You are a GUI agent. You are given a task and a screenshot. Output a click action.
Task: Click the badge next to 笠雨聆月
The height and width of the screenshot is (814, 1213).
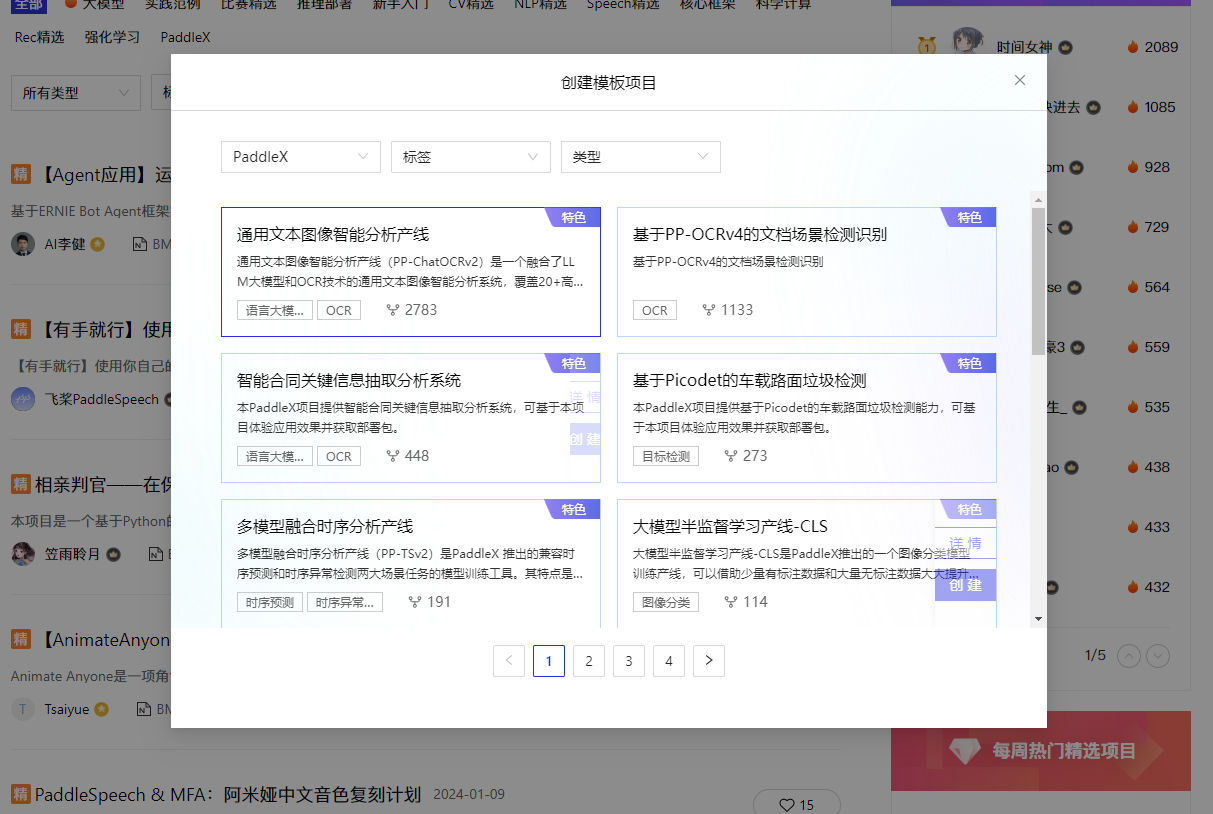[x=114, y=554]
